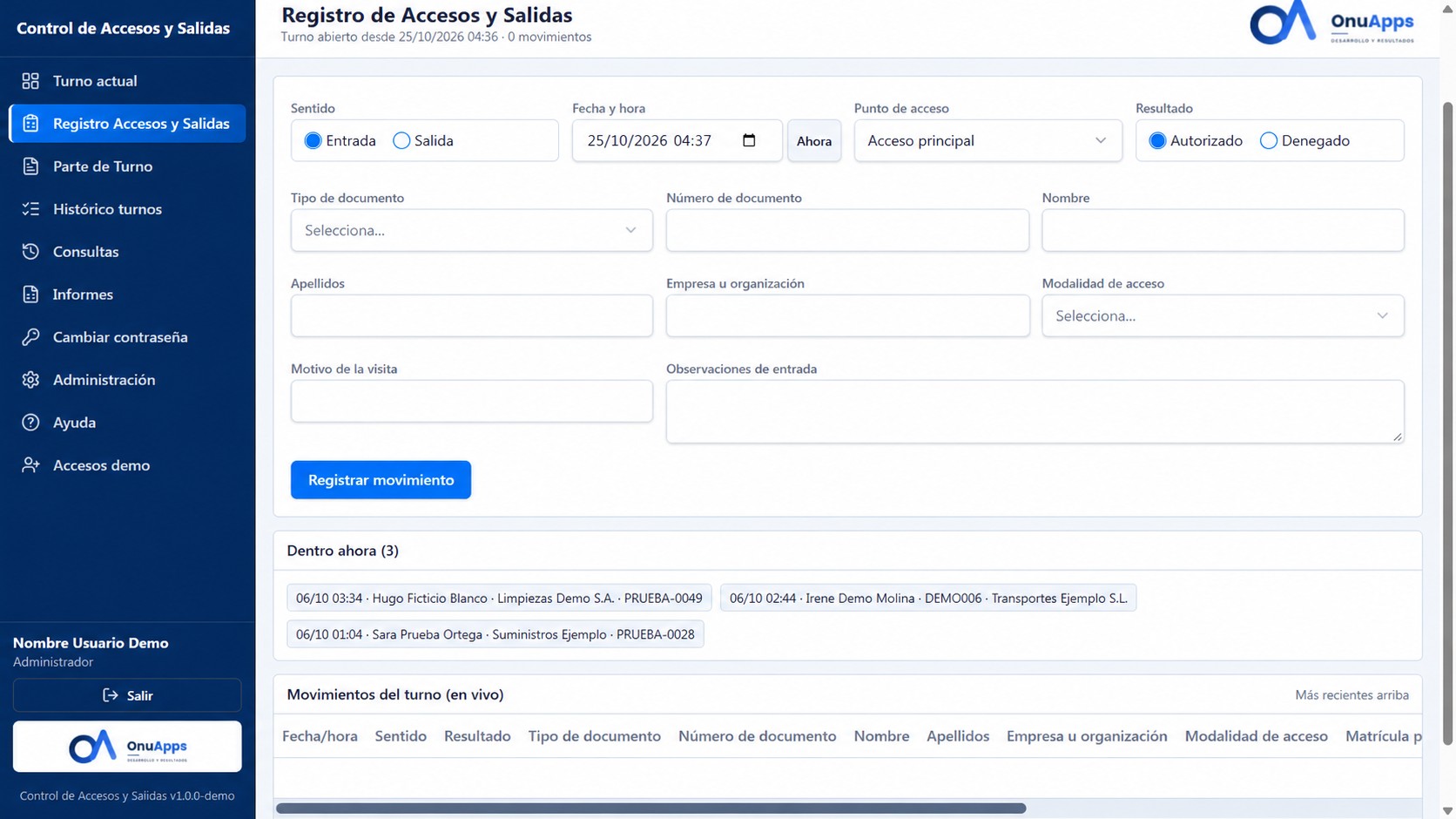Click the Registrar movimiento button

(x=381, y=480)
